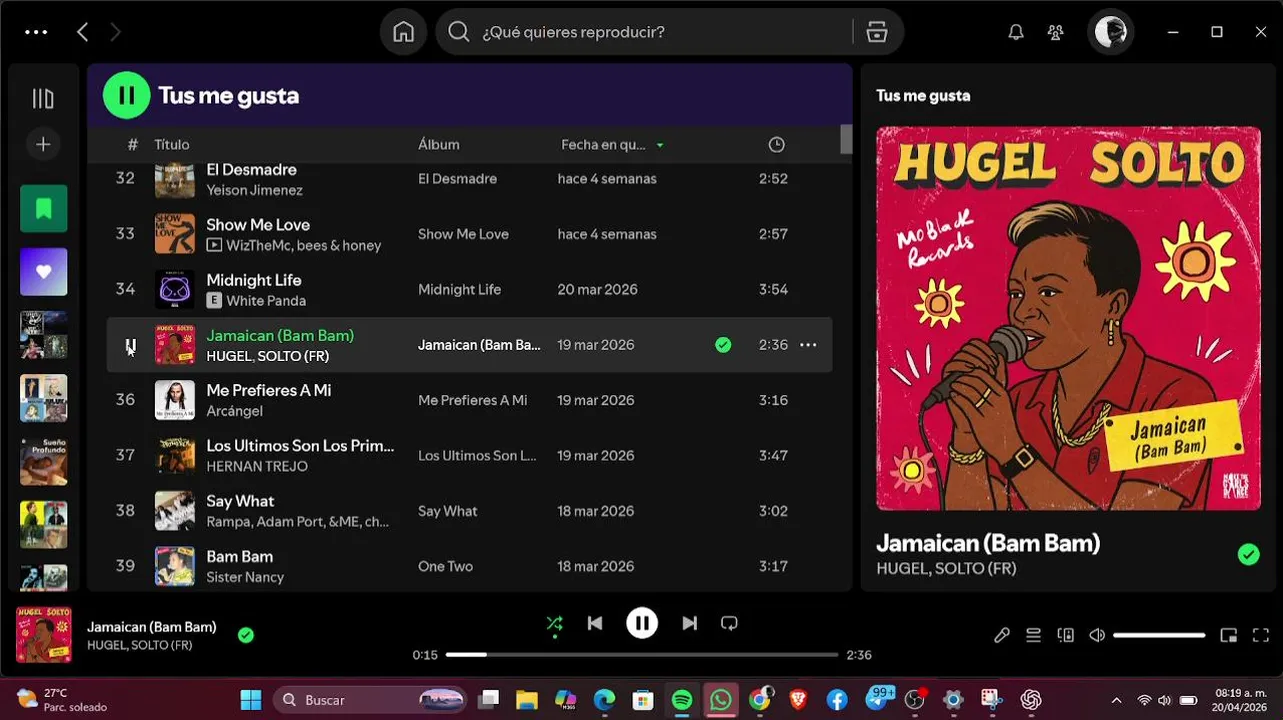Viewport: 1283px width, 720px height.
Task: Open lyrics microphone icon
Action: (x=1002, y=635)
